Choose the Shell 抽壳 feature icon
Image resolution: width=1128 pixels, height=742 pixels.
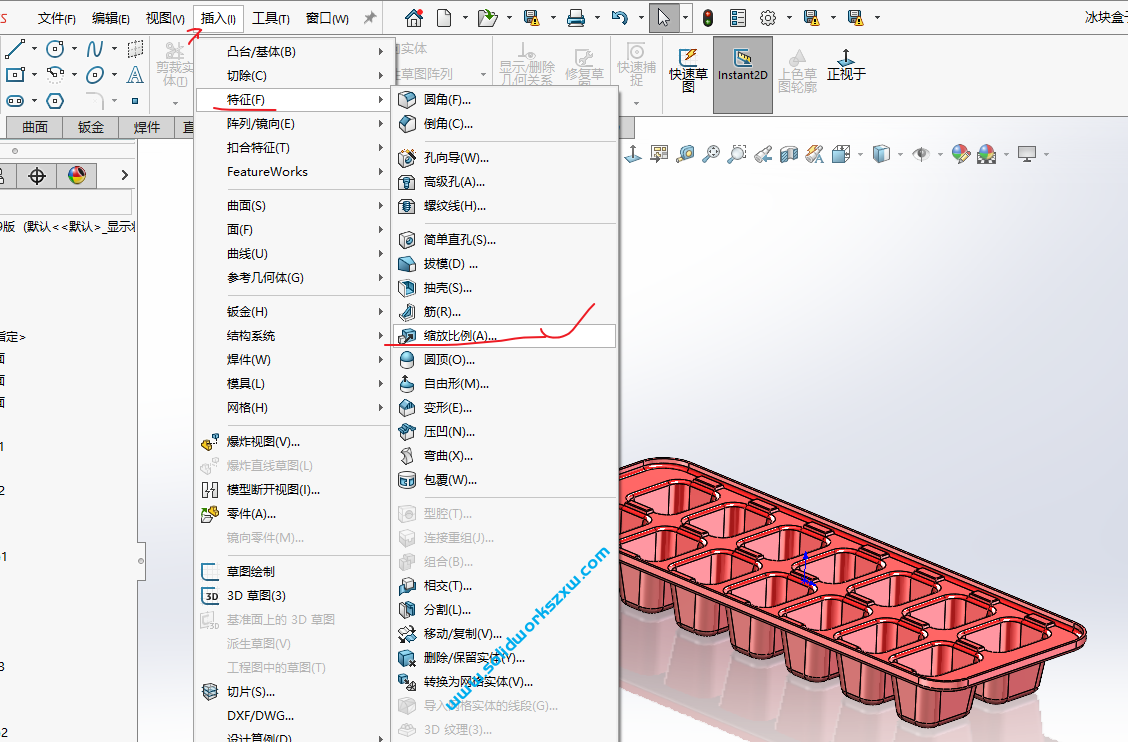coord(407,288)
